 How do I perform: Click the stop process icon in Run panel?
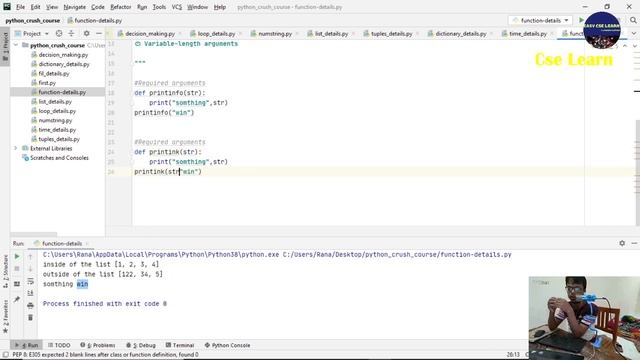pos(17,269)
